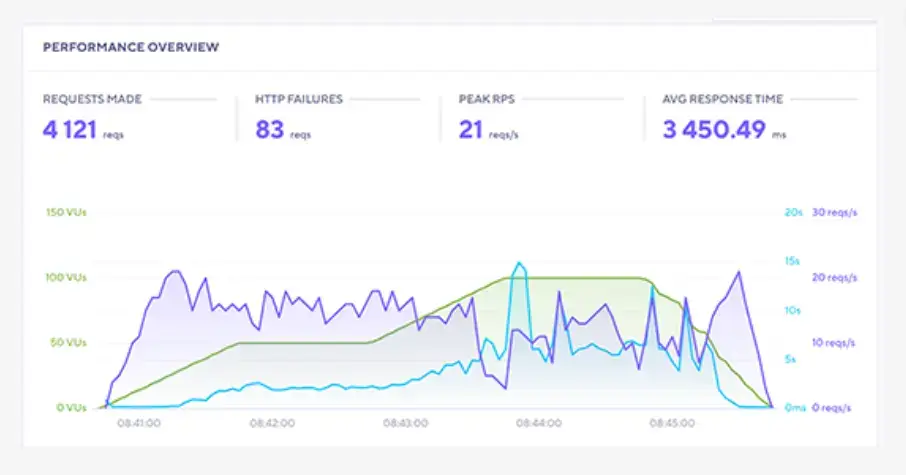Select the Avg Response Time label
Image resolution: width=906 pixels, height=475 pixels.
click(x=723, y=100)
